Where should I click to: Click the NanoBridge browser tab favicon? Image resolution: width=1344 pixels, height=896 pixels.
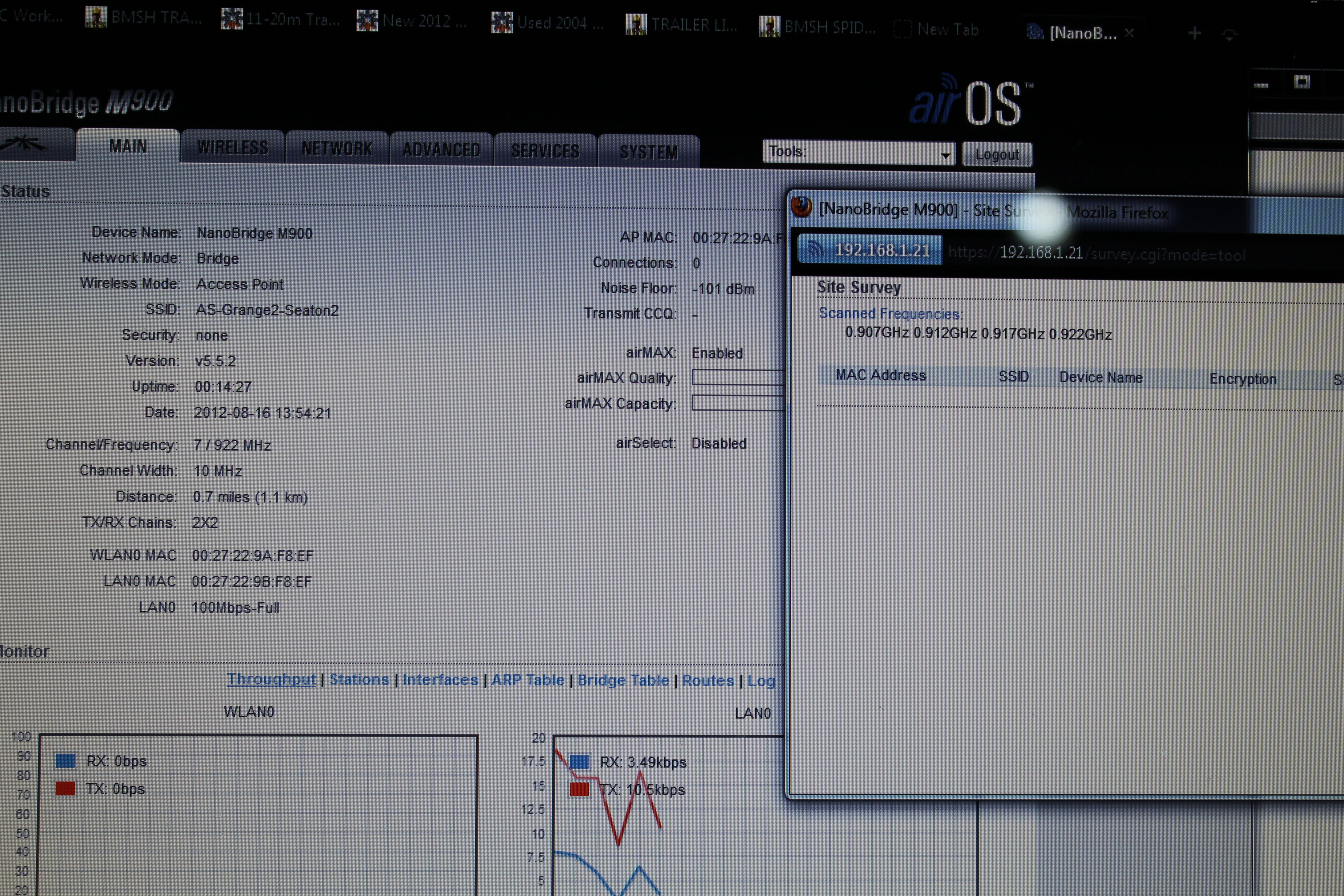point(1035,32)
